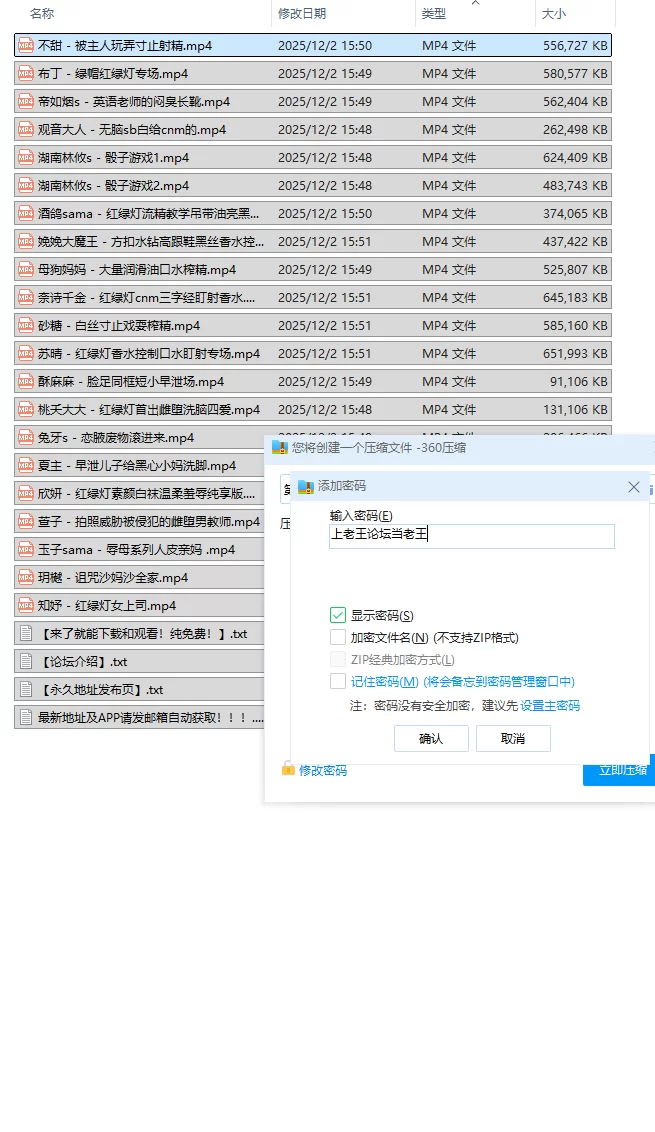Open the 设置主密码 link
The image size is (655, 1132).
point(550,705)
